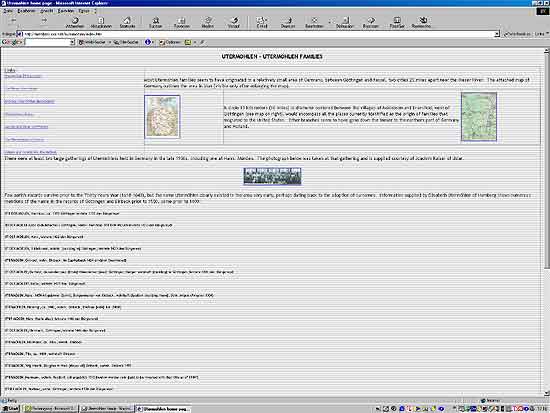Click the Bearbeiten toolbar button
This screenshot has width=550, height=413.
point(314,22)
